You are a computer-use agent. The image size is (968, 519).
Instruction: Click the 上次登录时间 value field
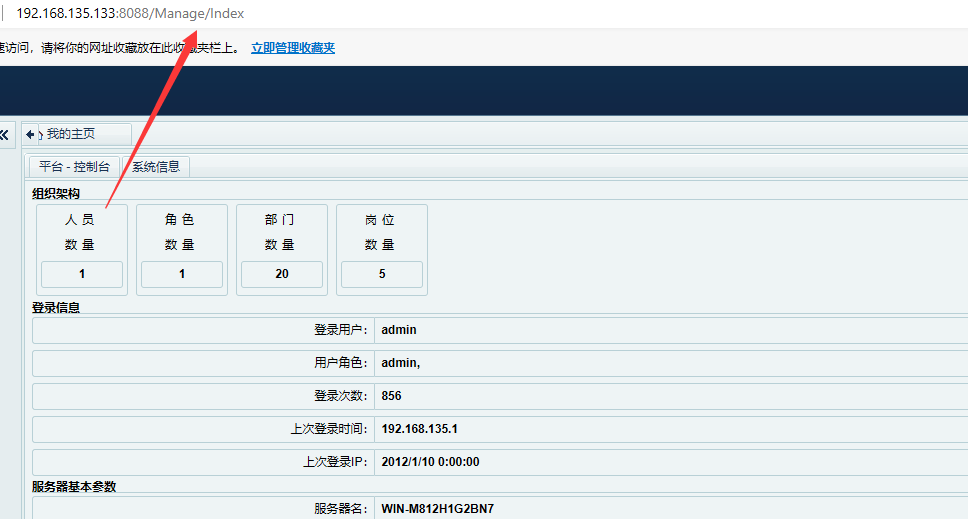coord(420,429)
